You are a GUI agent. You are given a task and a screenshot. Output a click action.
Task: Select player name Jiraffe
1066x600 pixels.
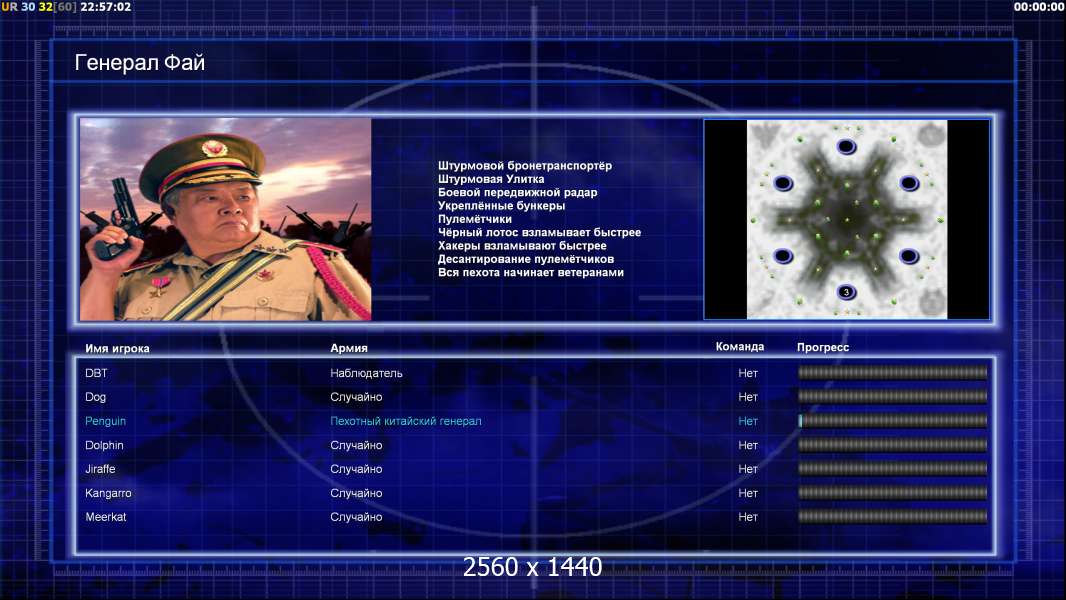[x=100, y=469]
